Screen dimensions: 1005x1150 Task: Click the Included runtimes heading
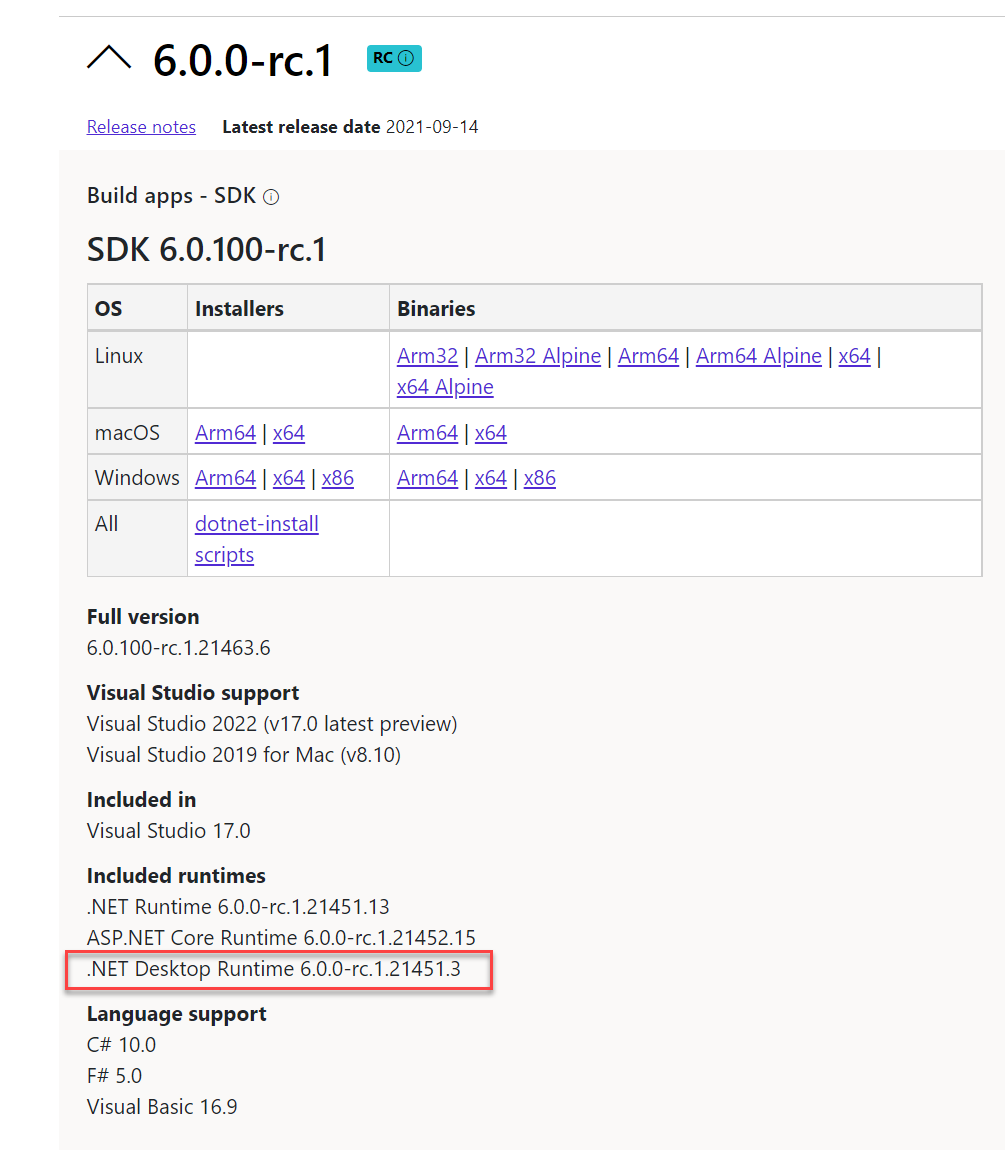click(x=176, y=876)
